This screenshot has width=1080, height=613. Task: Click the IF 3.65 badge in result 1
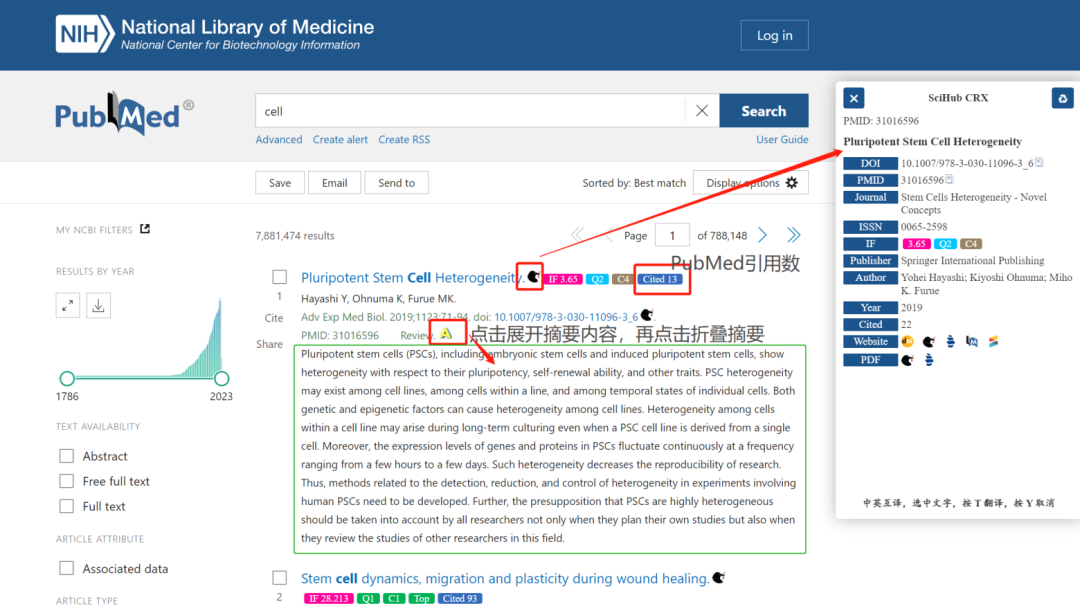[x=563, y=279]
